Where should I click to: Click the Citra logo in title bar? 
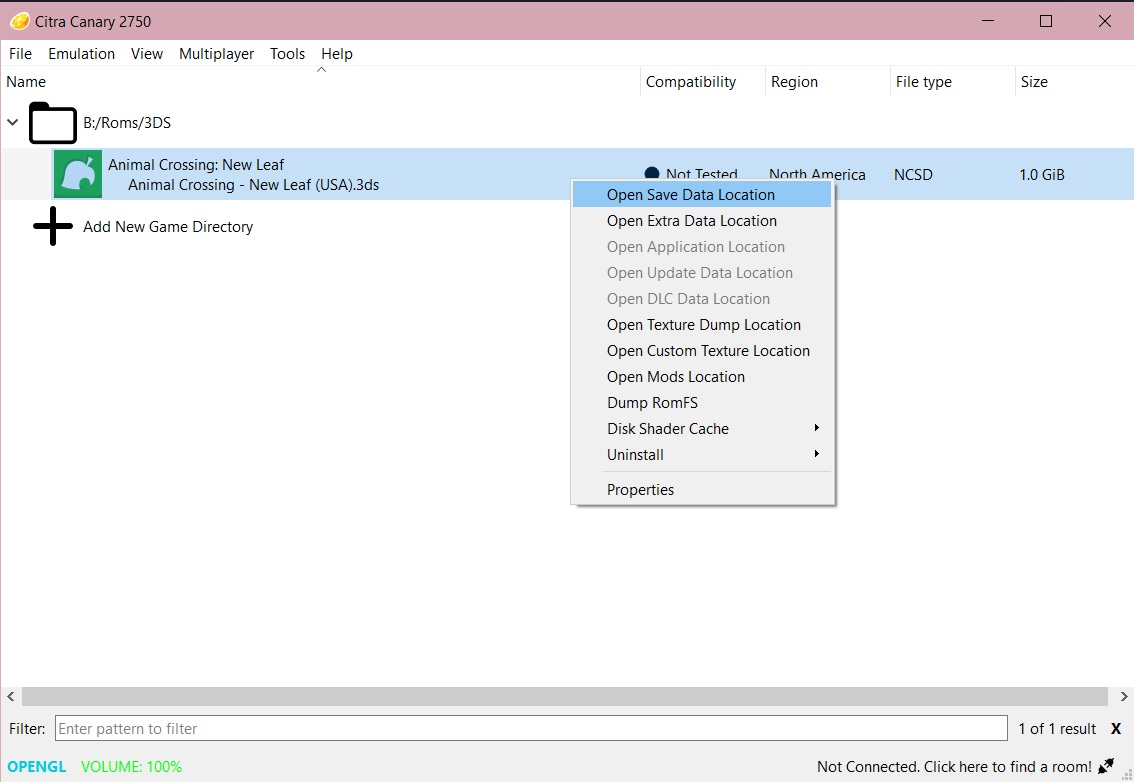pos(19,21)
